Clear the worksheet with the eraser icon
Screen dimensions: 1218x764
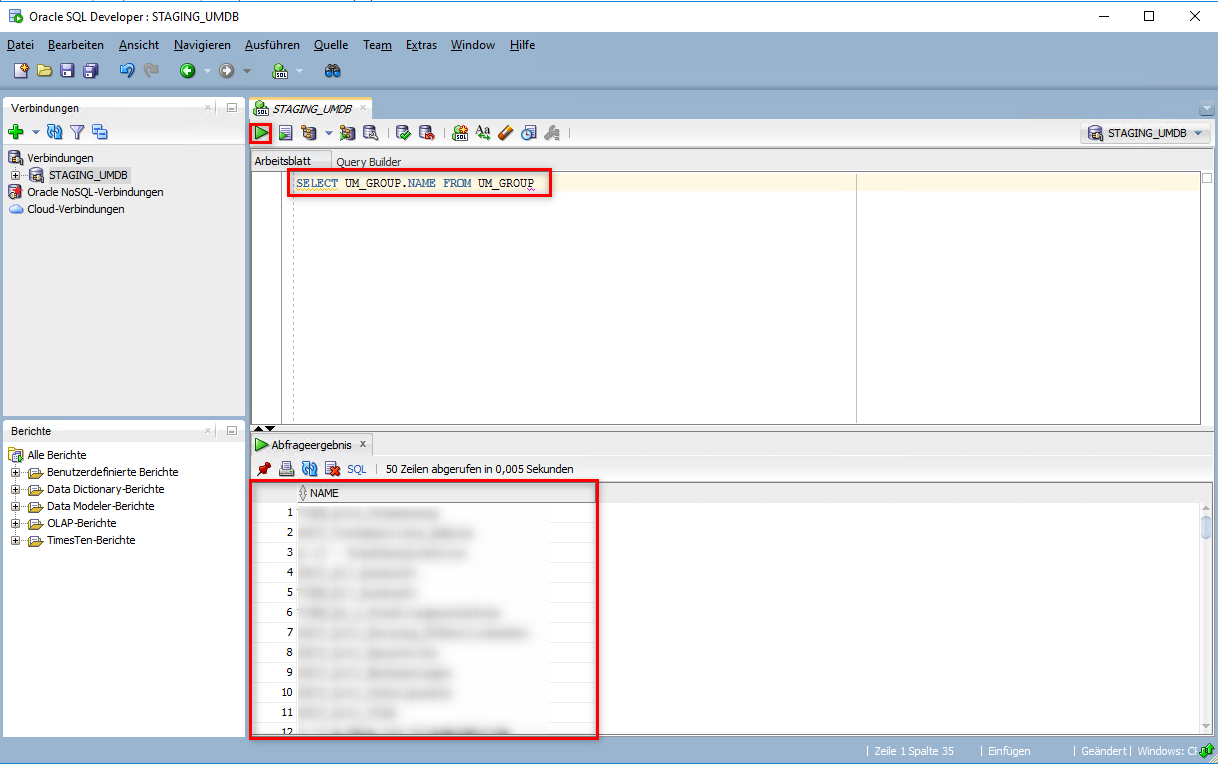(505, 132)
